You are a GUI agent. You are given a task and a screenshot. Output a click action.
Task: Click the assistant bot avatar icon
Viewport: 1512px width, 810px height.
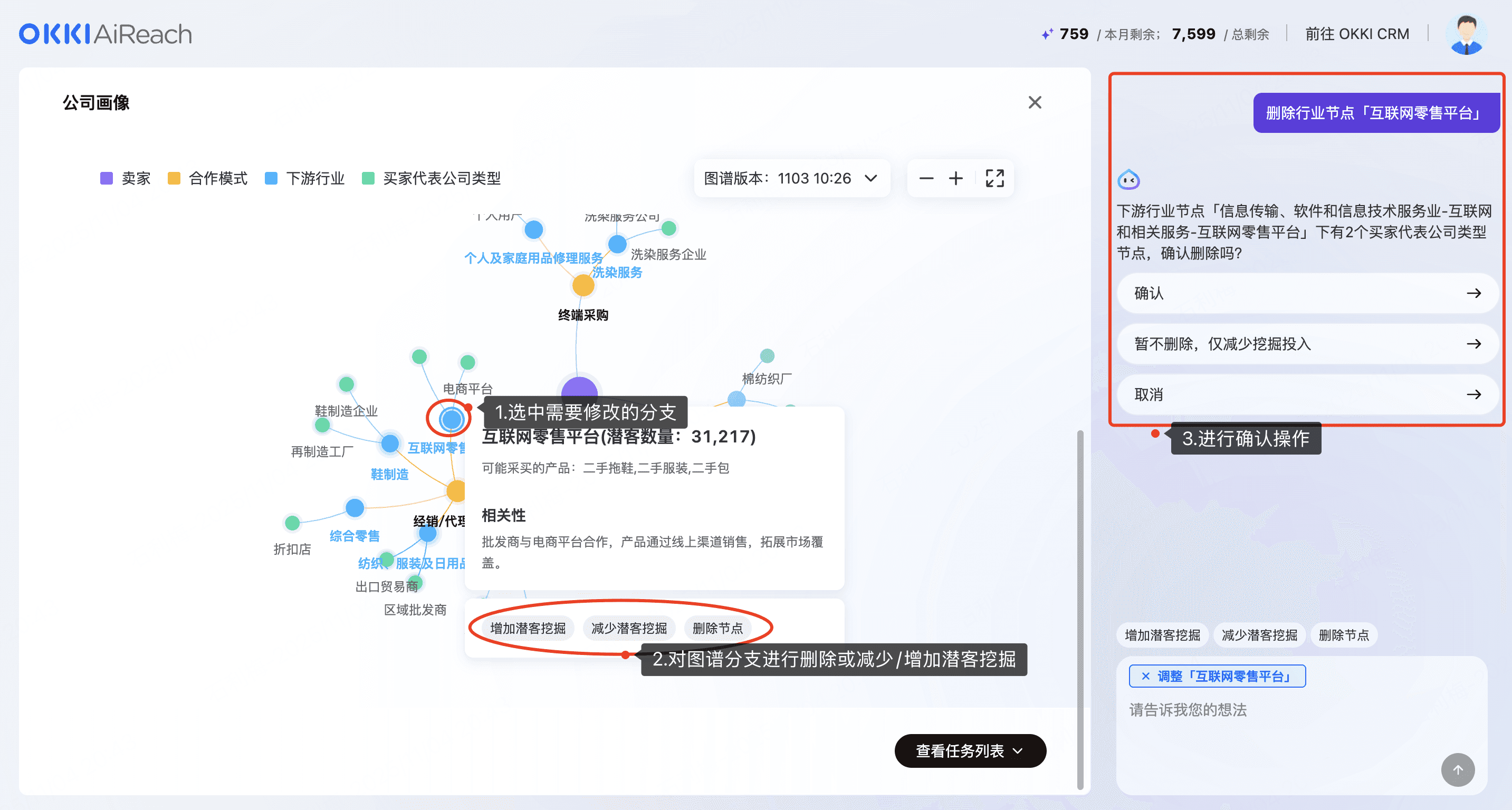point(1128,180)
